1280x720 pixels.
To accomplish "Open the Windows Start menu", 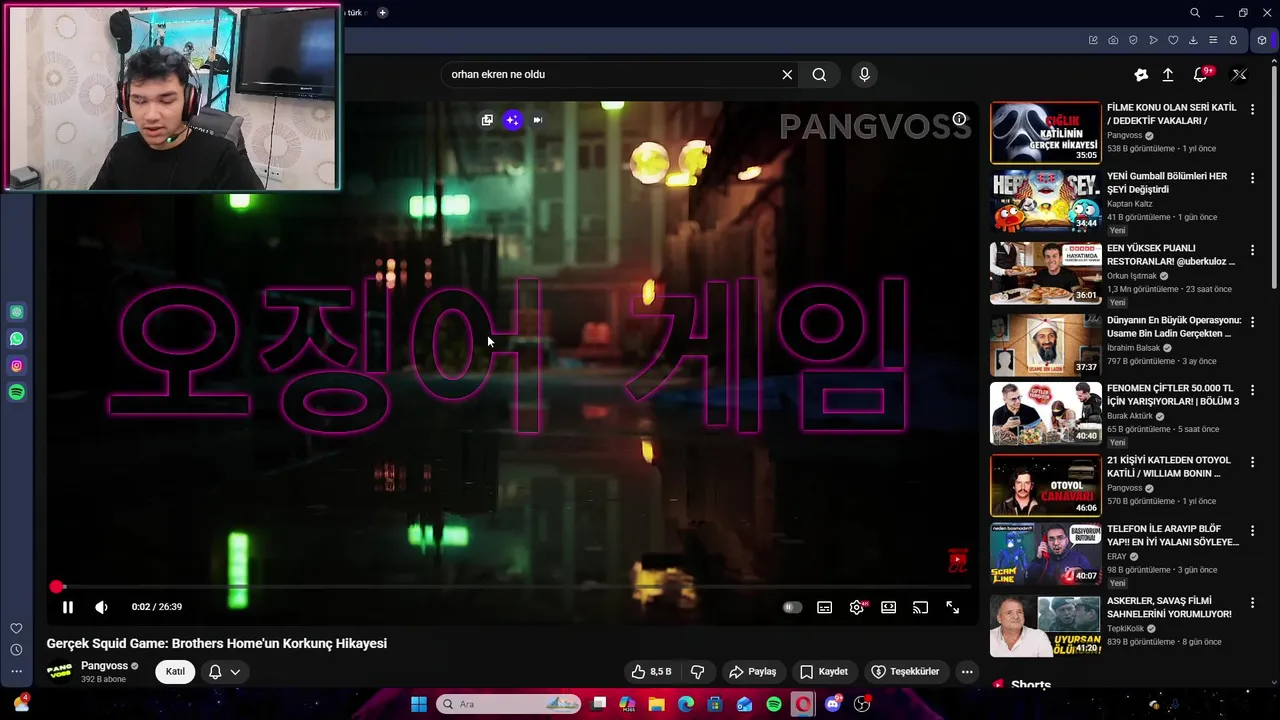I will [419, 704].
